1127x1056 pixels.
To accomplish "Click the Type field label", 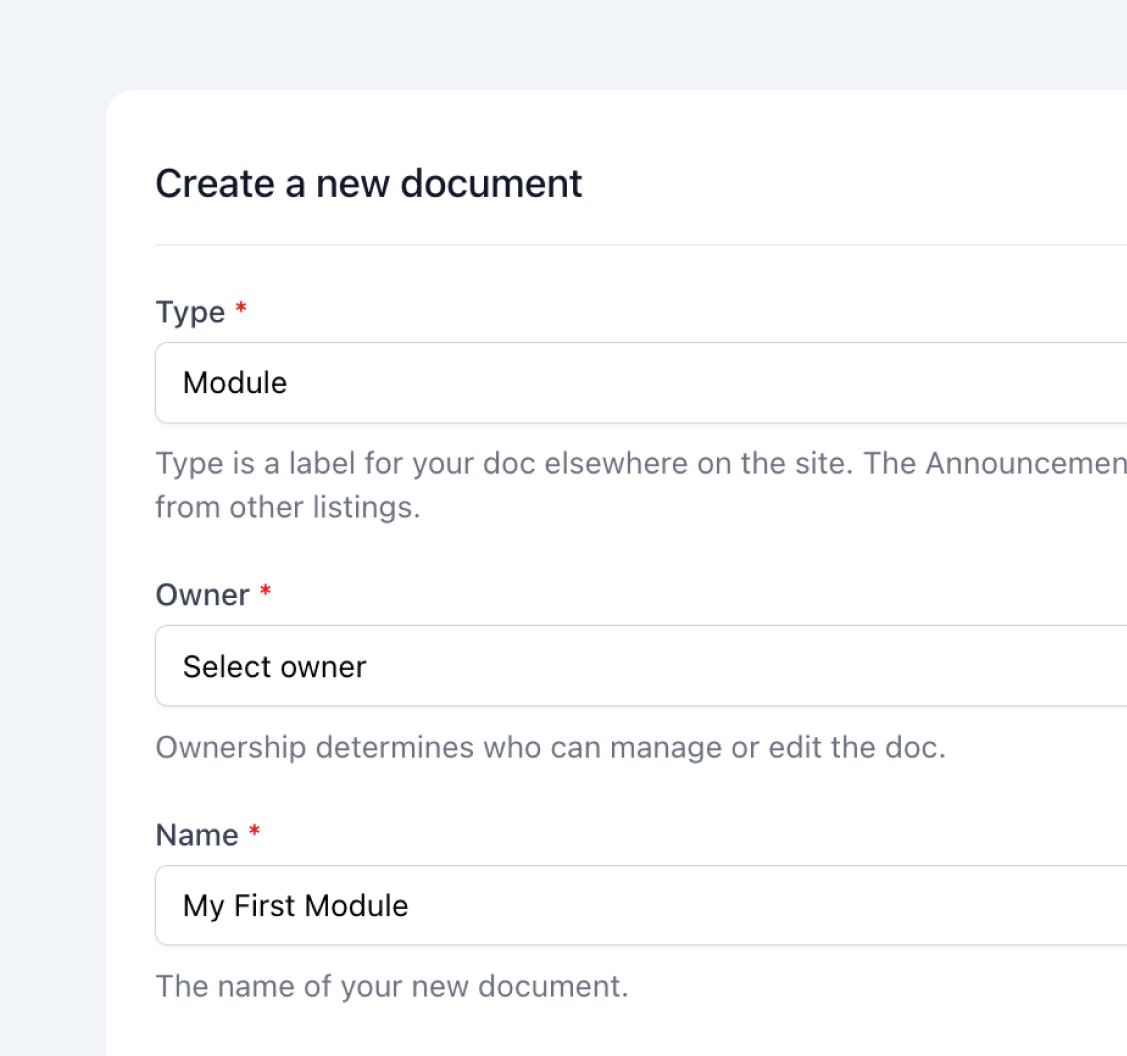I will tap(190, 312).
